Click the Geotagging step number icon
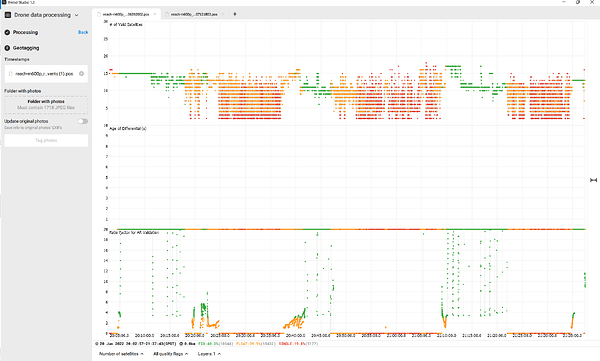 7,48
